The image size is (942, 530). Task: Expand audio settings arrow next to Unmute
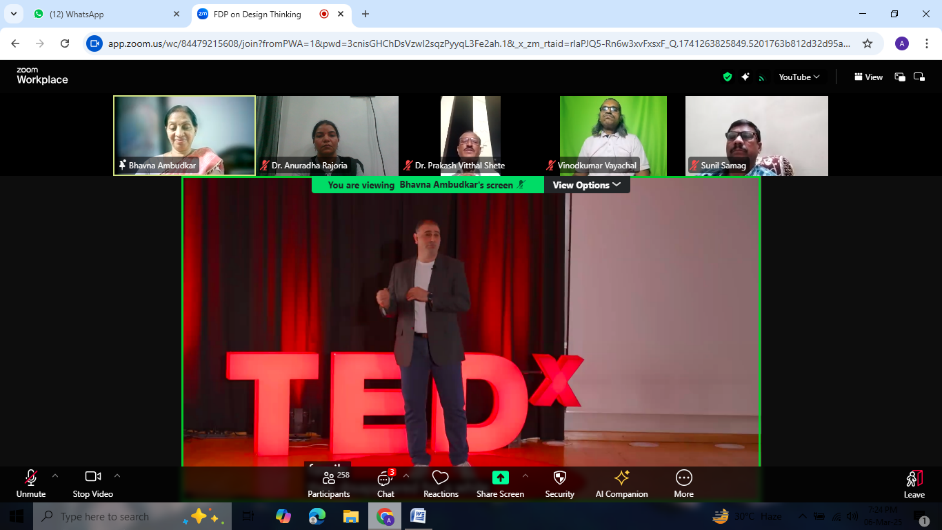point(55,476)
